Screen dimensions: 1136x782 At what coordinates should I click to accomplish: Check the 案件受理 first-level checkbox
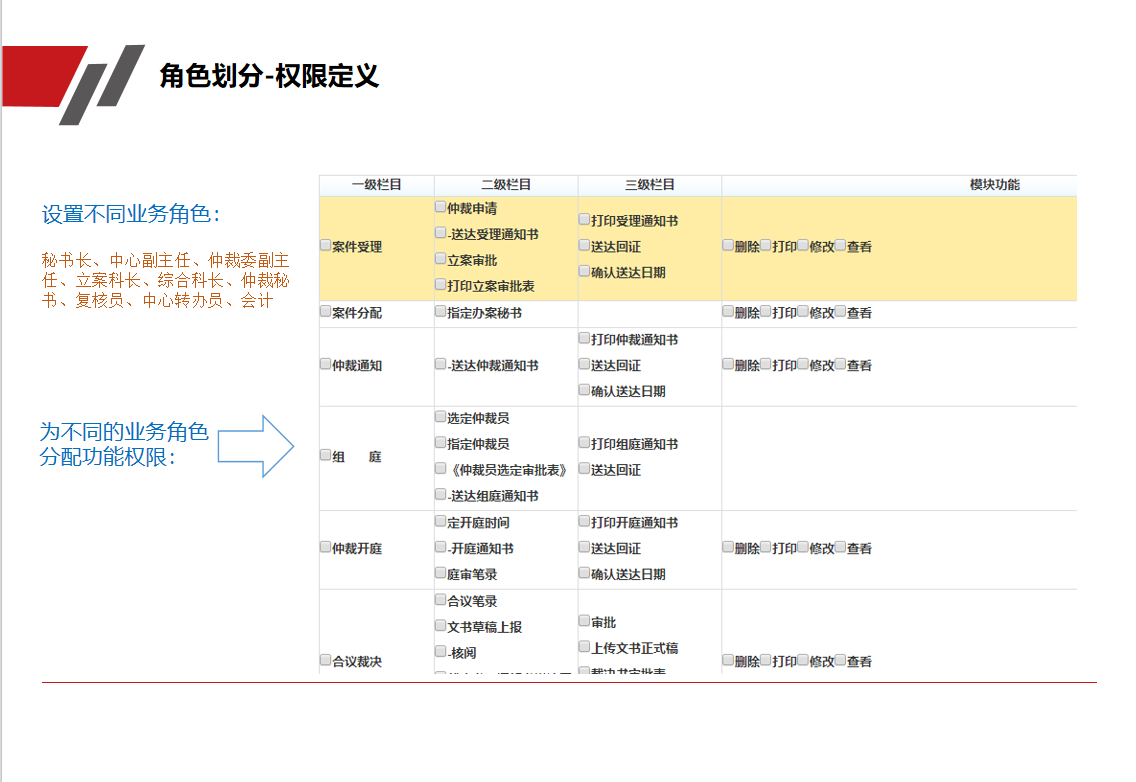pos(325,245)
